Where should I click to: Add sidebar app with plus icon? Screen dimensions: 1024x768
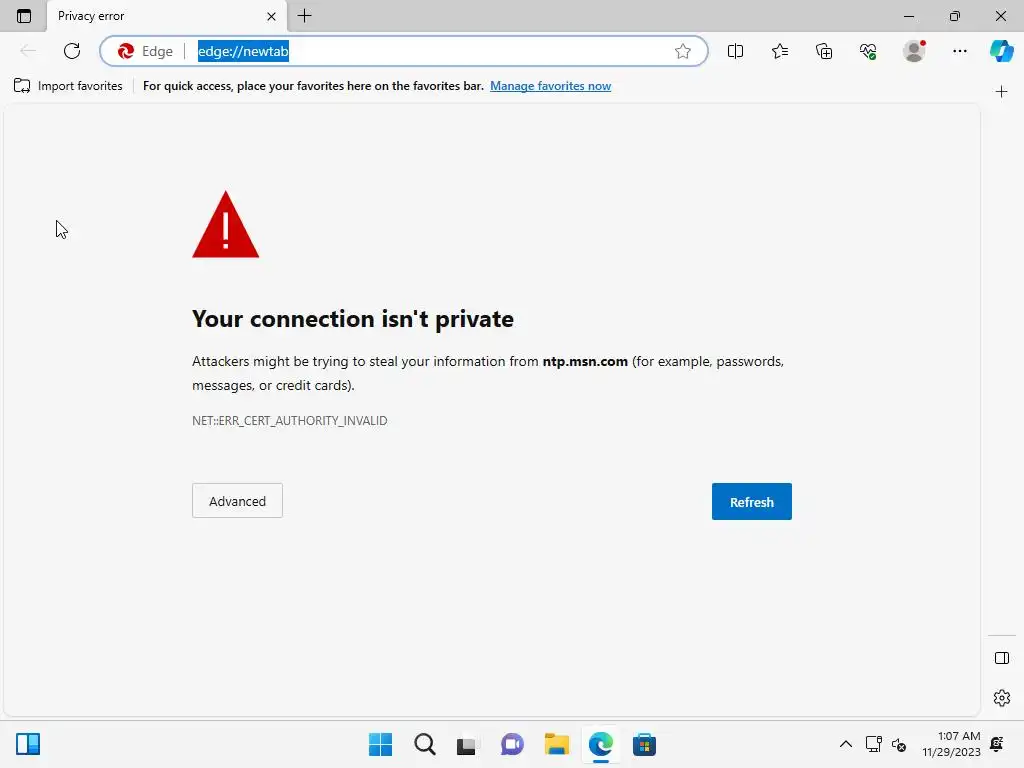click(x=1001, y=92)
